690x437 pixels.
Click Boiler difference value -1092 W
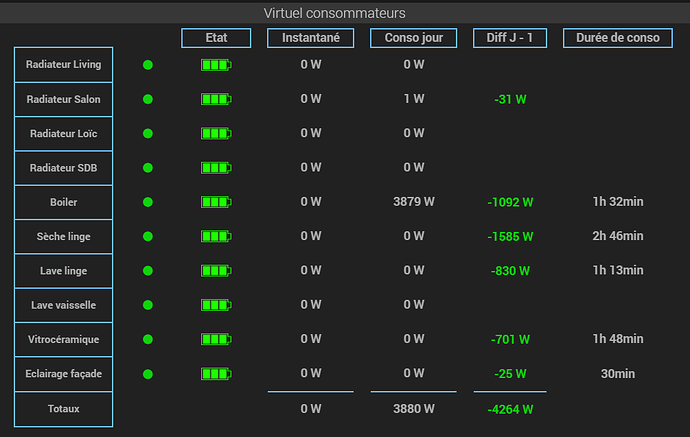click(x=510, y=202)
